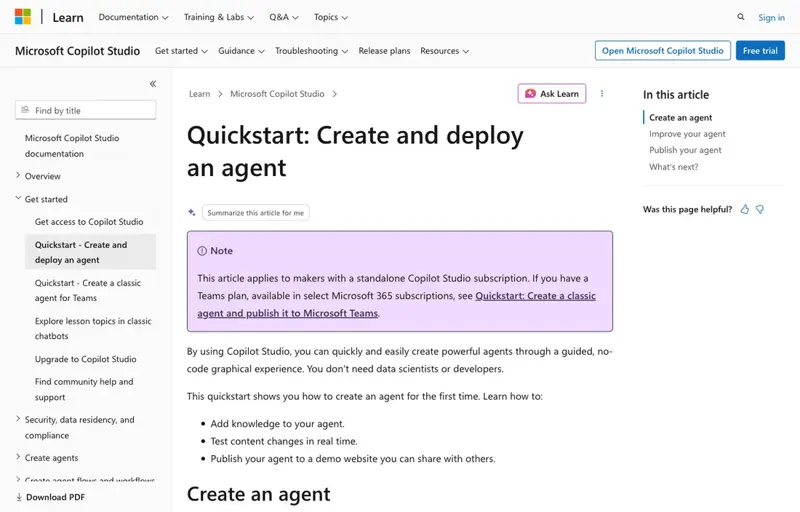
Task: Open Microsoft Copilot Studio documentation sidebar item
Action: pyautogui.click(x=72, y=146)
